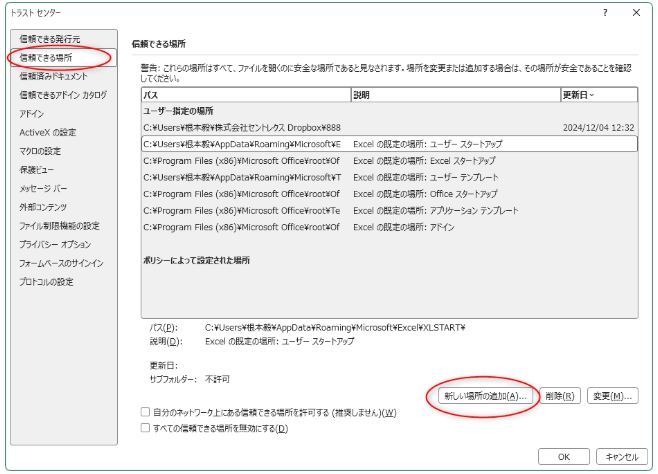Select the Dropbox¥888 trusted location row
This screenshot has width=658, height=474.
(389, 128)
